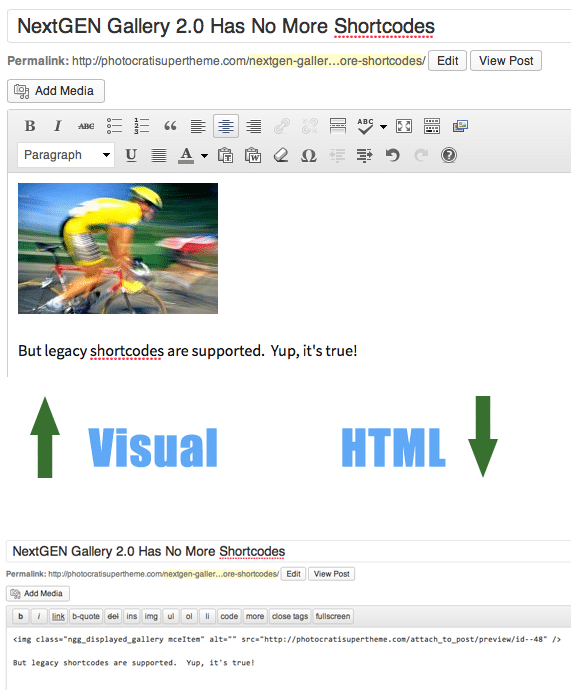
Task: Toggle Italic in the visual editor toolbar
Action: tap(58, 126)
